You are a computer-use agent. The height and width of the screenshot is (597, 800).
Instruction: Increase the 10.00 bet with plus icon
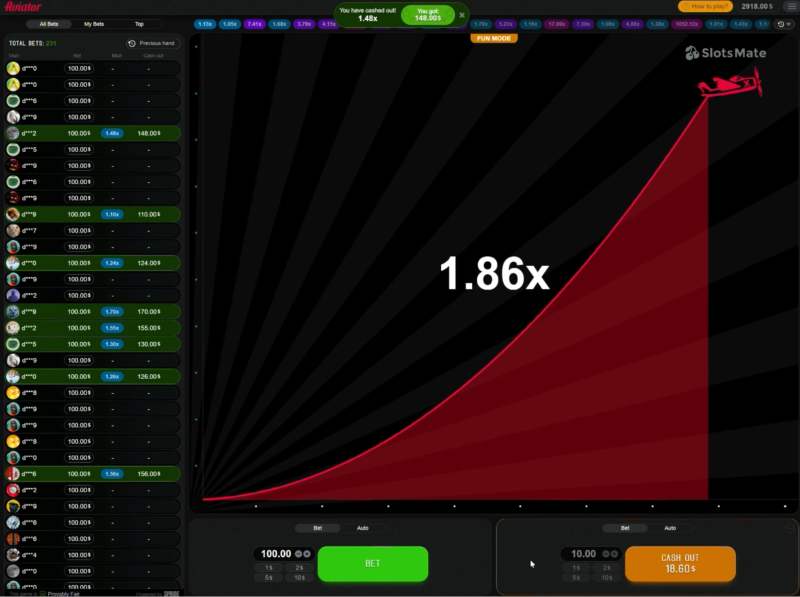coord(613,554)
